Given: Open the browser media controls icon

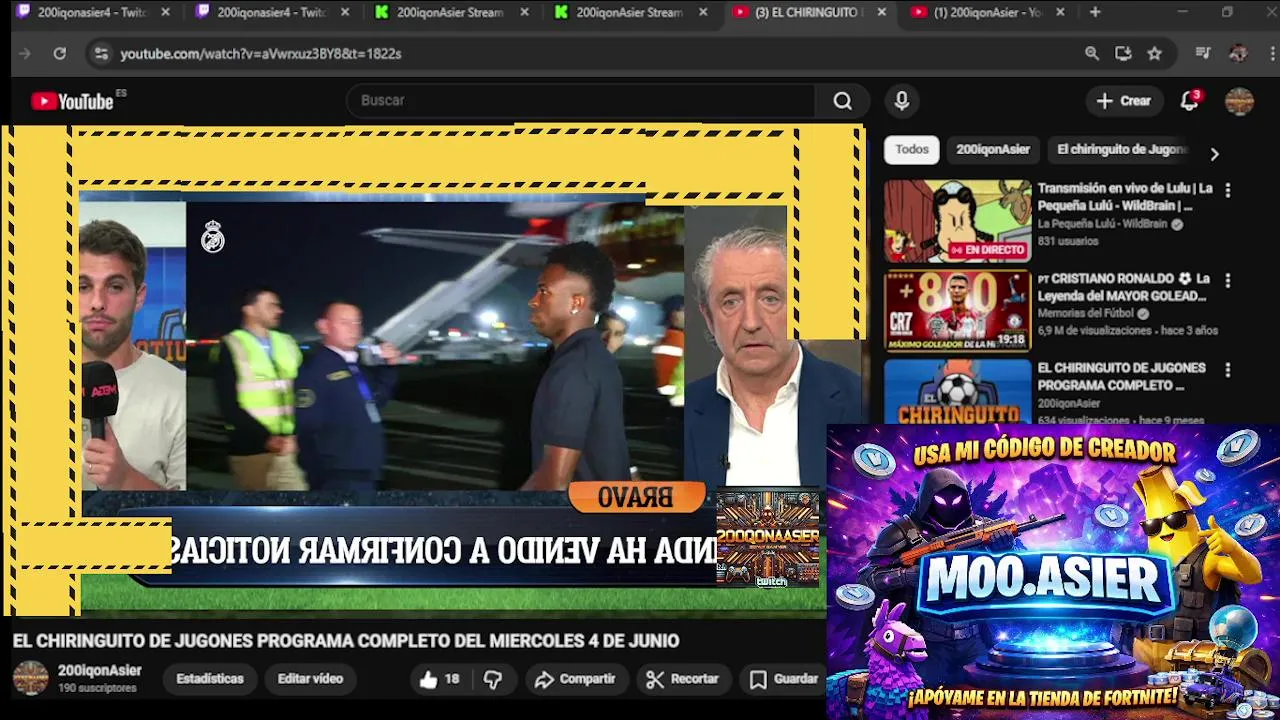Looking at the screenshot, I should (1203, 53).
